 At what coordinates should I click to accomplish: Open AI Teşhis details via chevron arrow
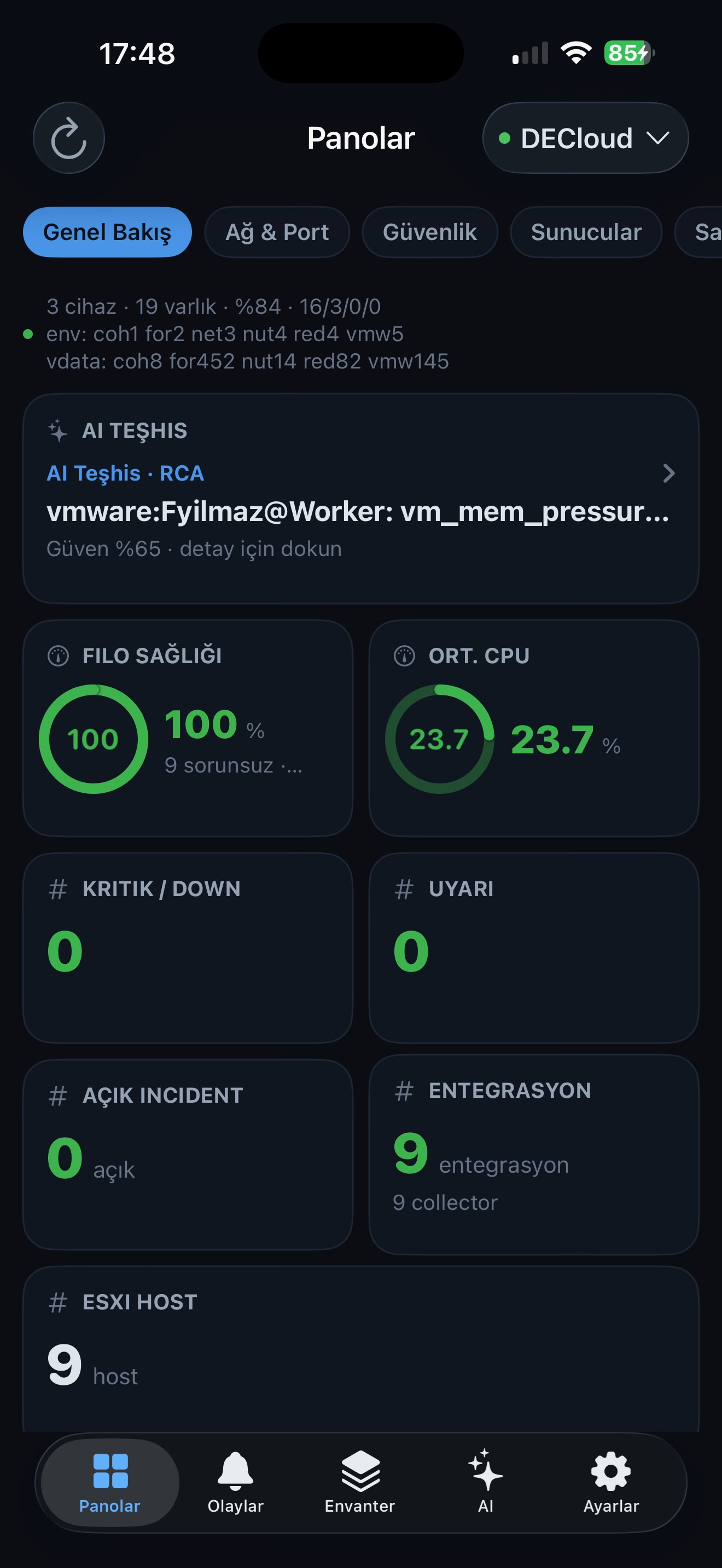tap(668, 473)
